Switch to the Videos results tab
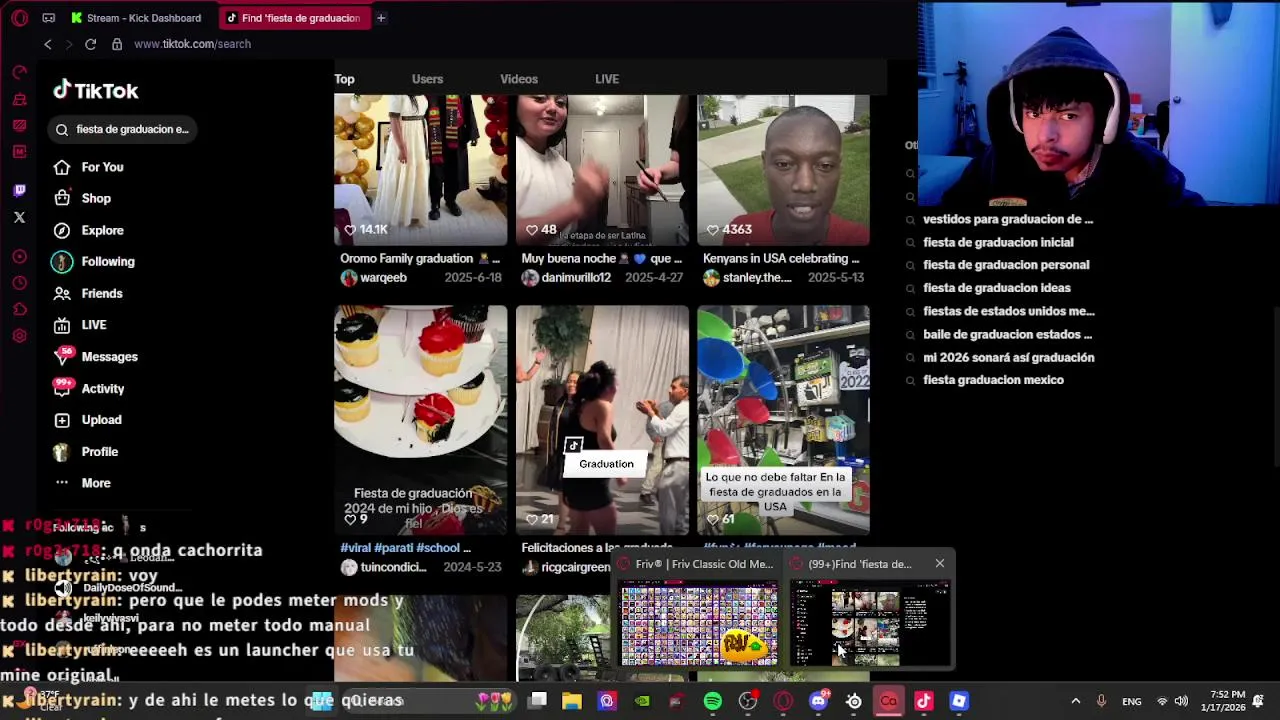 tap(519, 79)
